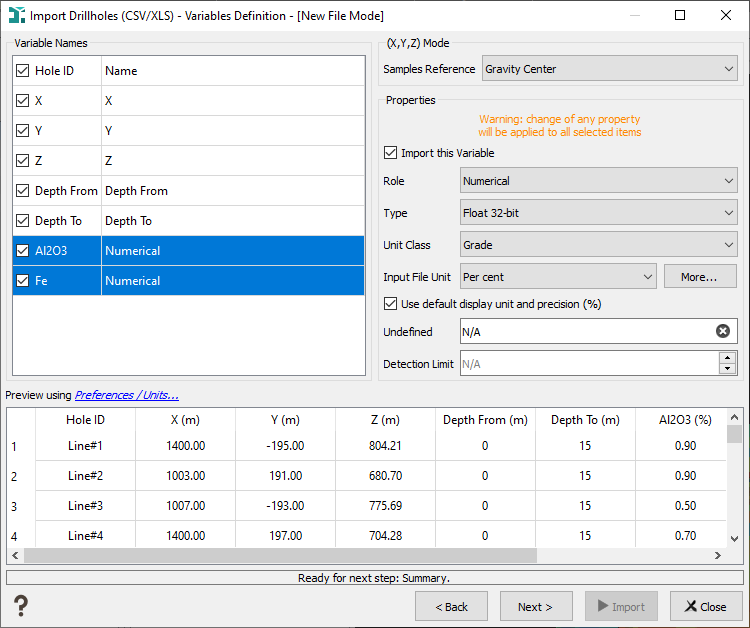This screenshot has width=750, height=628.
Task: Select the Hole ID 'Name' role cell
Action: point(233,71)
